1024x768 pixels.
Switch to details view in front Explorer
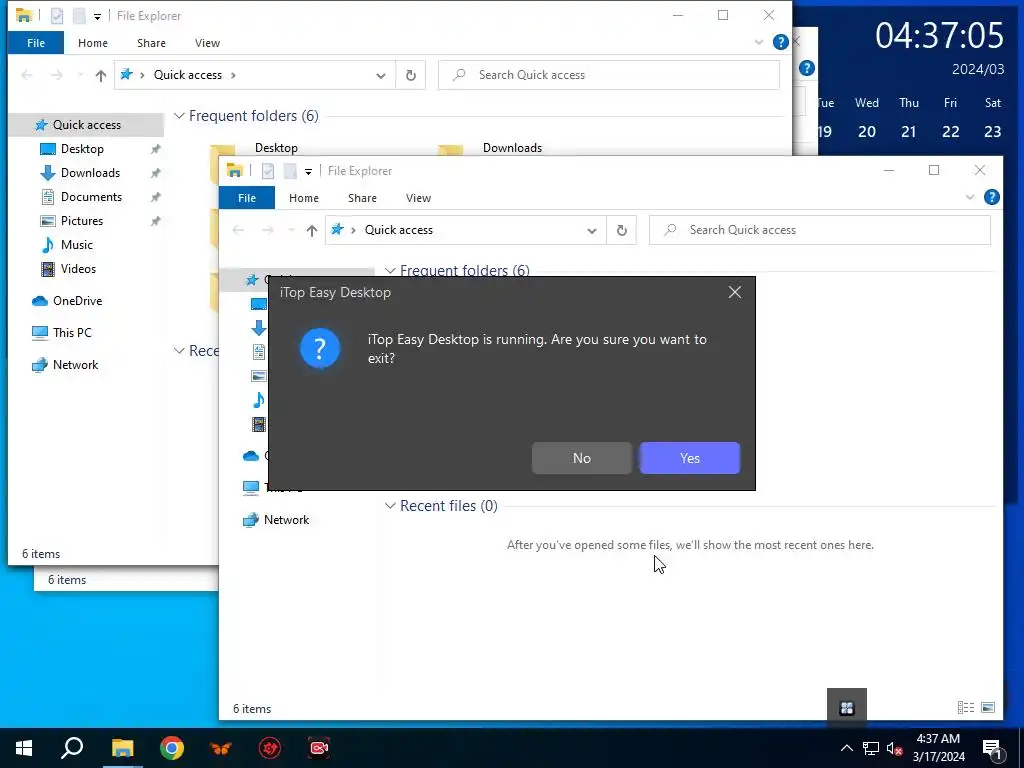tap(966, 707)
